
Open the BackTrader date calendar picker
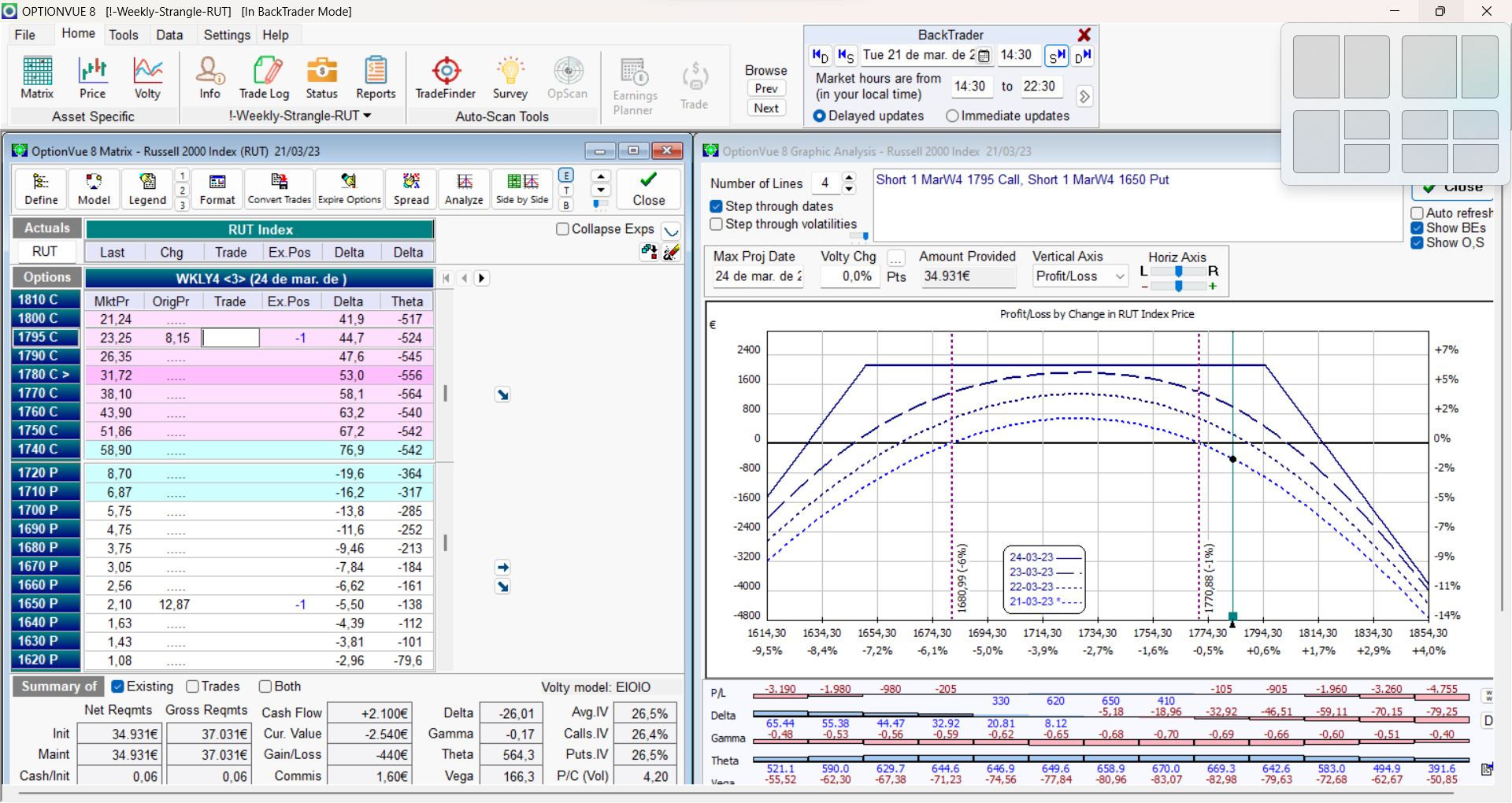tap(984, 56)
